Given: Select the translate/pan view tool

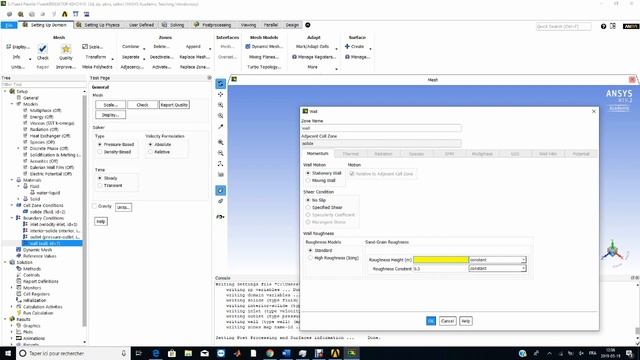Looking at the screenshot, I should click(x=220, y=95).
